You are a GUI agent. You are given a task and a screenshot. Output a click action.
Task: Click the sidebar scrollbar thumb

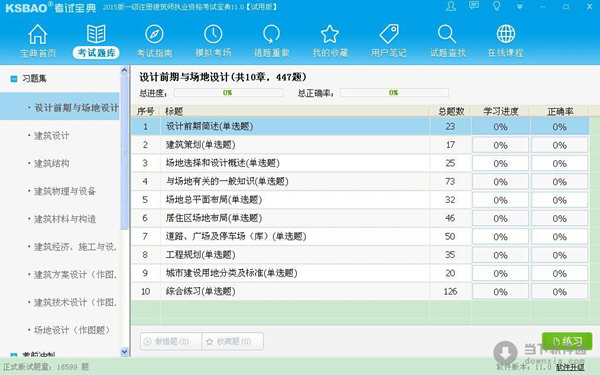pyautogui.click(x=124, y=152)
